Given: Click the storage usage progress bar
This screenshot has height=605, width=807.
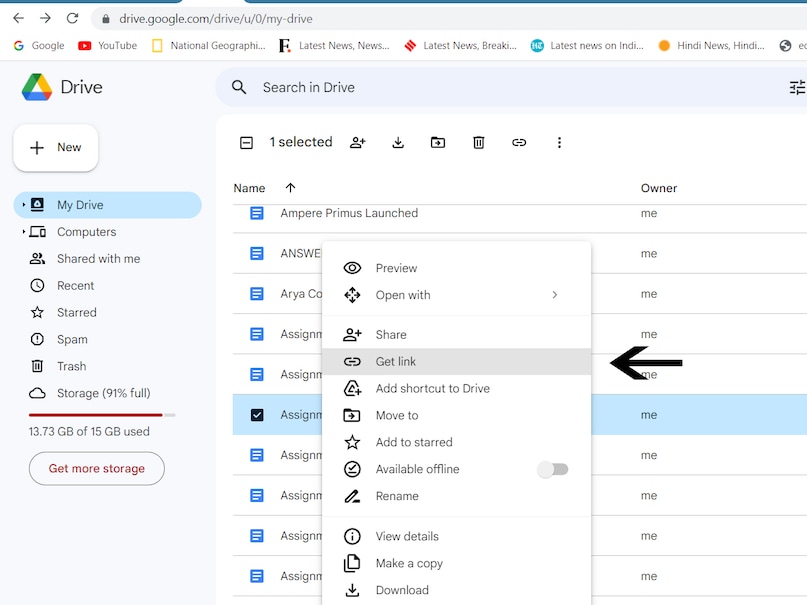Looking at the screenshot, I should tap(101, 414).
